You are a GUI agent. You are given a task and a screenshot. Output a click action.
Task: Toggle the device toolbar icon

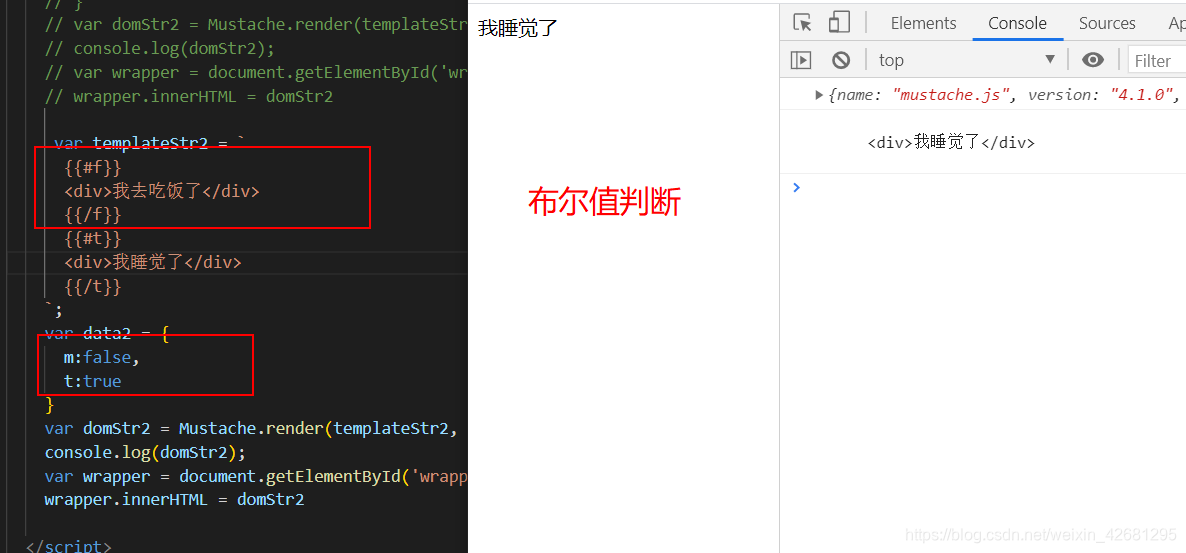coord(839,23)
